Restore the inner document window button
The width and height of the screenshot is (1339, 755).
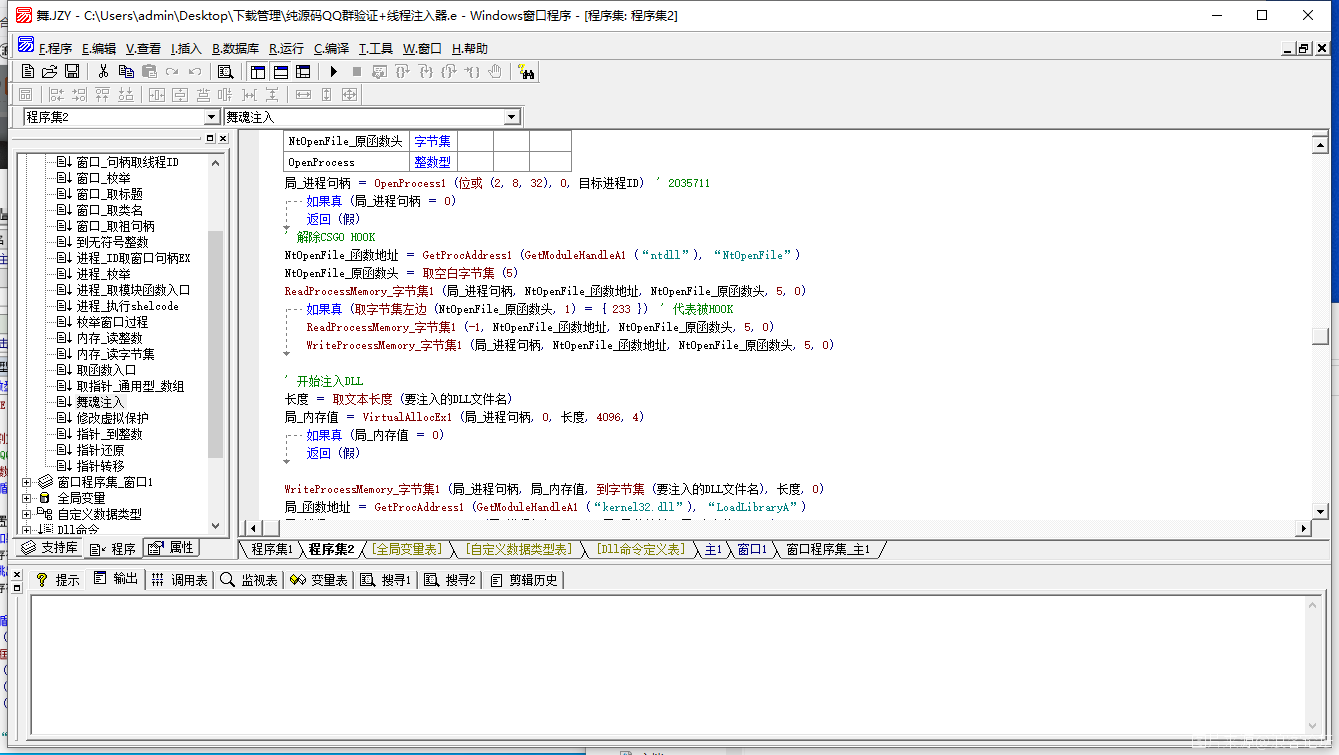1303,48
